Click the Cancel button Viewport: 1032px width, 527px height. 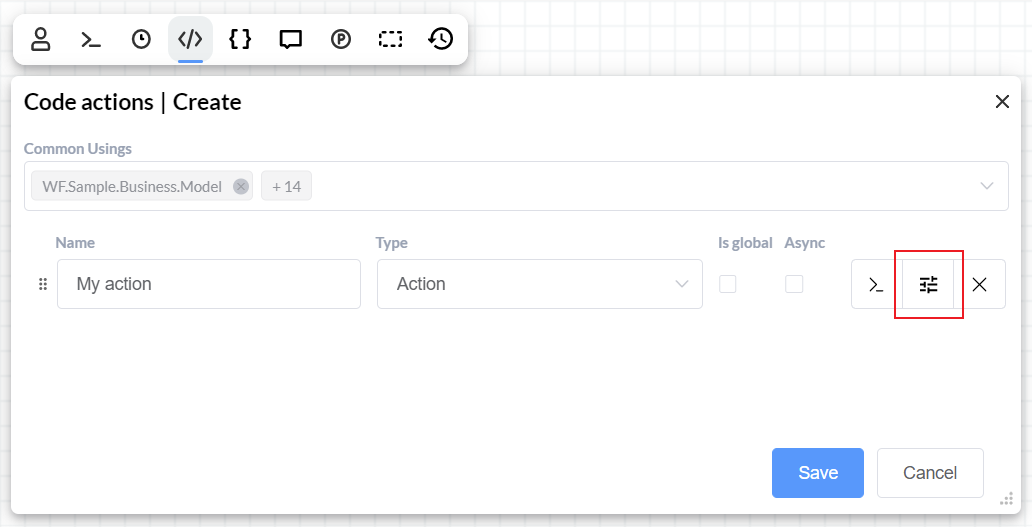tap(930, 473)
